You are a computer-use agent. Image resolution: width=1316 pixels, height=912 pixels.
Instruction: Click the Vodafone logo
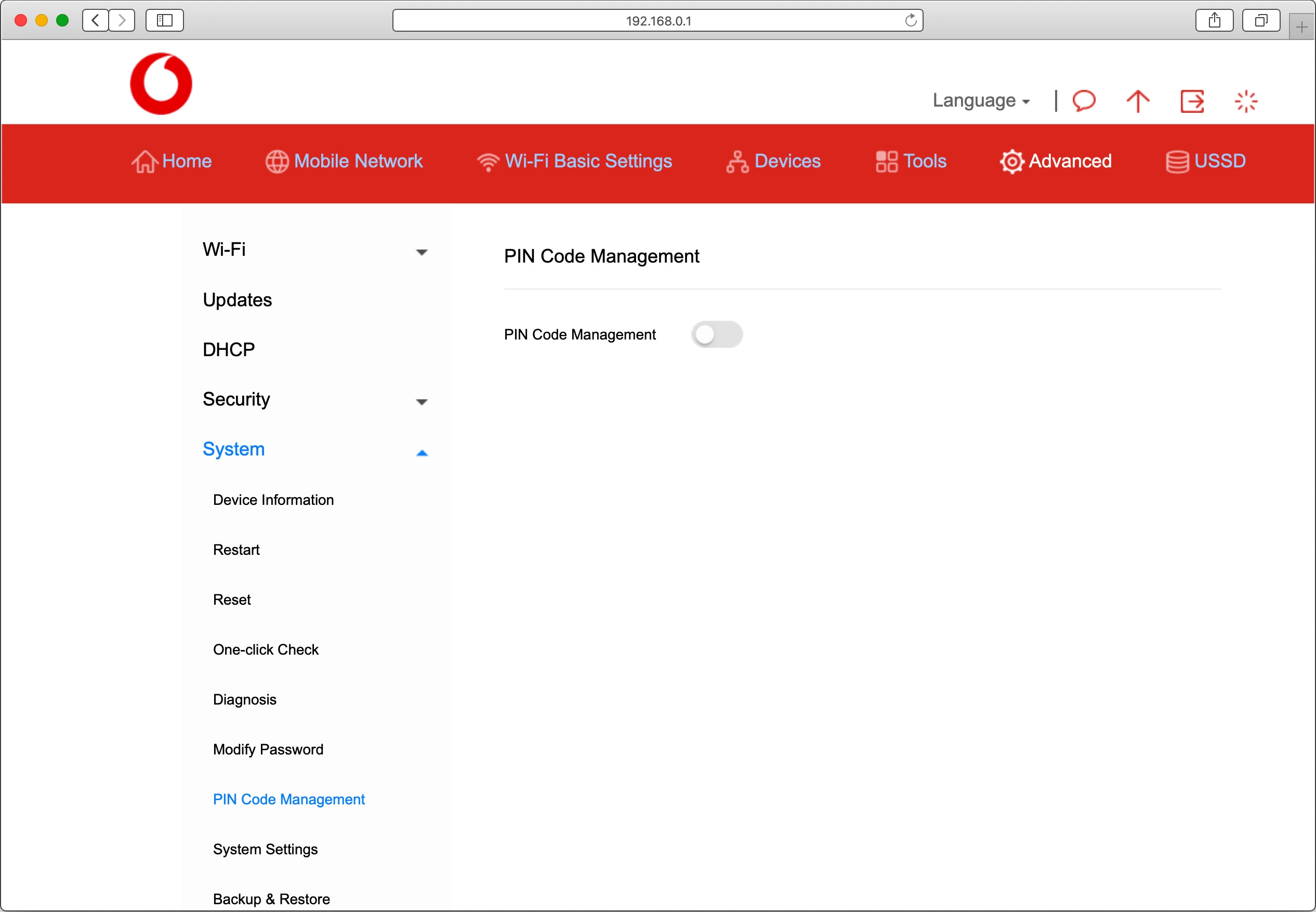(161, 84)
